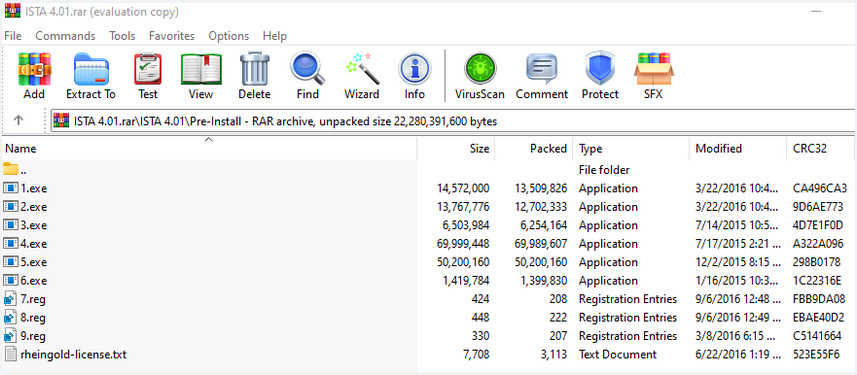Click size value 50,200,160 in Size column
Viewport: 857px width, 375px height.
463,262
